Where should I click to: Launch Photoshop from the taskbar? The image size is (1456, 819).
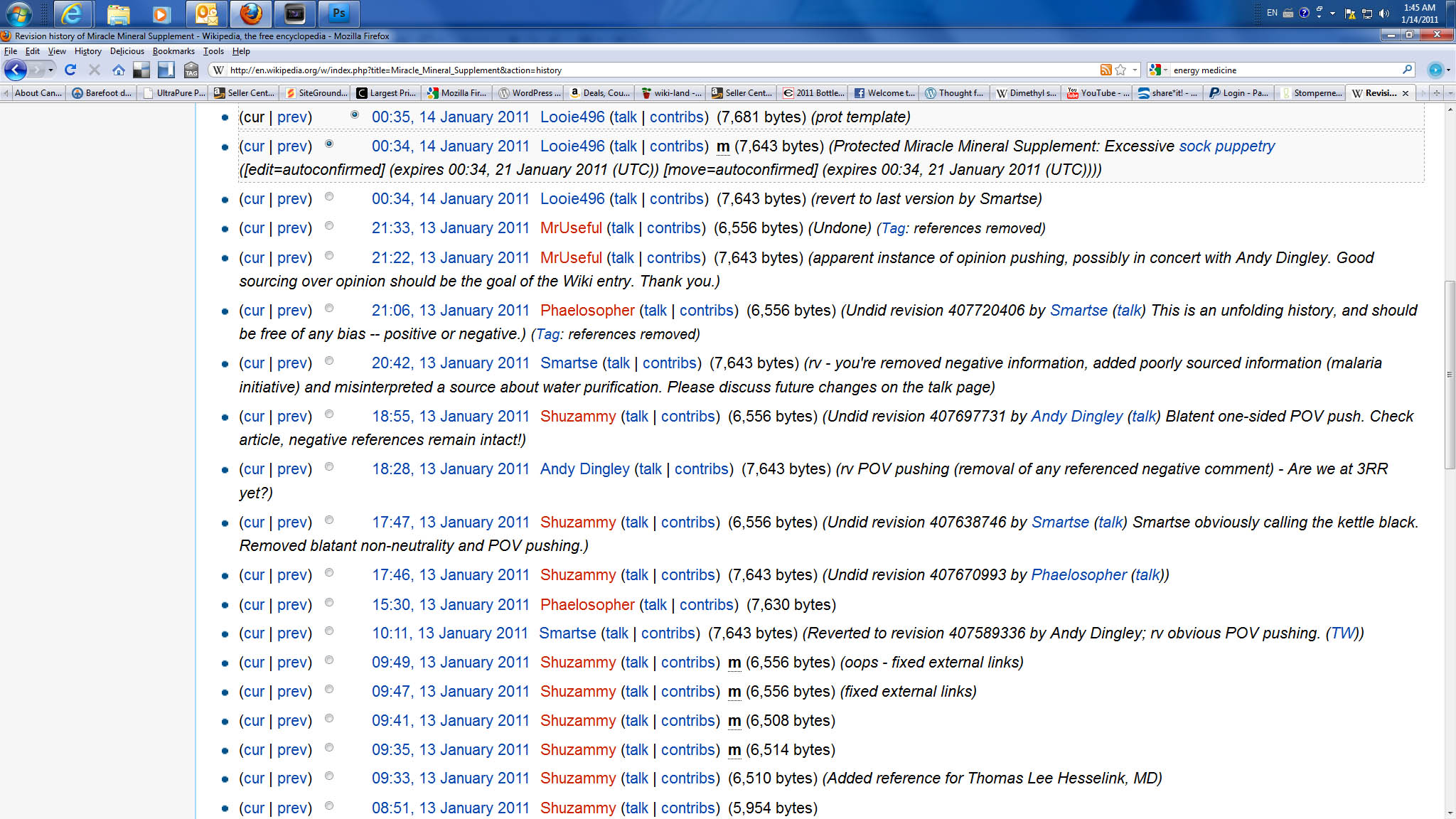(339, 14)
